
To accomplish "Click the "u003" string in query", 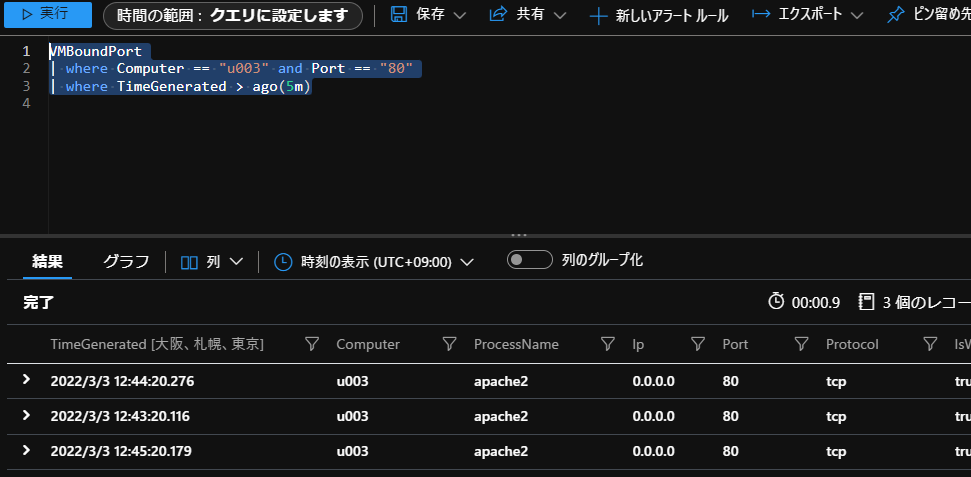I will [x=244, y=68].
